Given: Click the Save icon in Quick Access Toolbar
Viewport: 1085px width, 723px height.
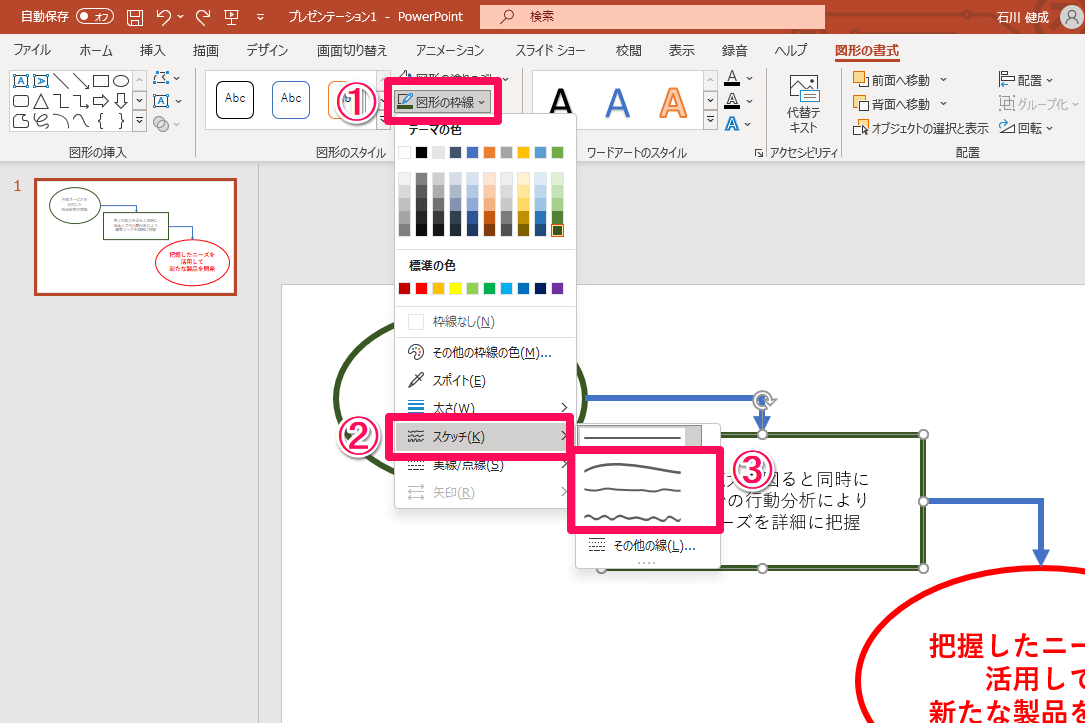Looking at the screenshot, I should [x=134, y=16].
